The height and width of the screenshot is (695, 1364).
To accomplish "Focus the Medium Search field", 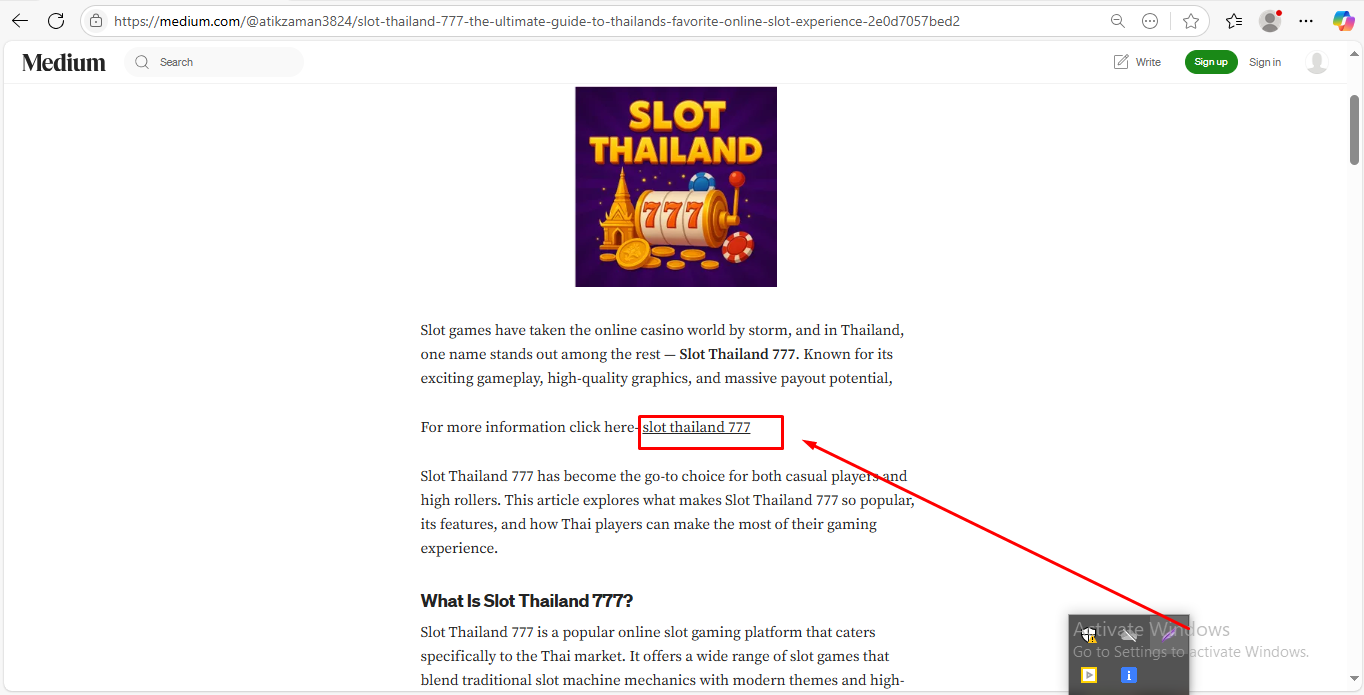I will click(x=214, y=62).
